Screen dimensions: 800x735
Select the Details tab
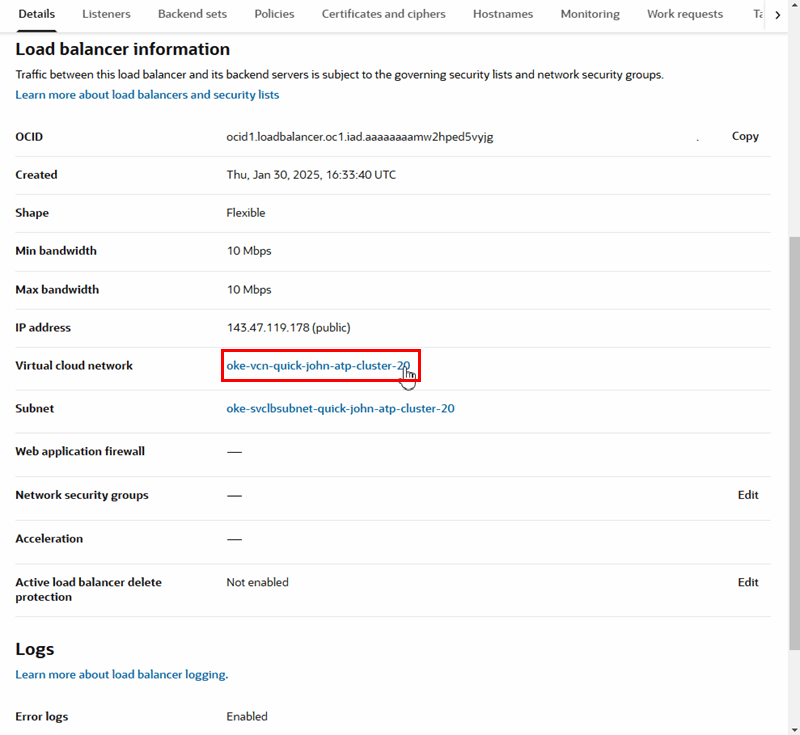(x=37, y=14)
